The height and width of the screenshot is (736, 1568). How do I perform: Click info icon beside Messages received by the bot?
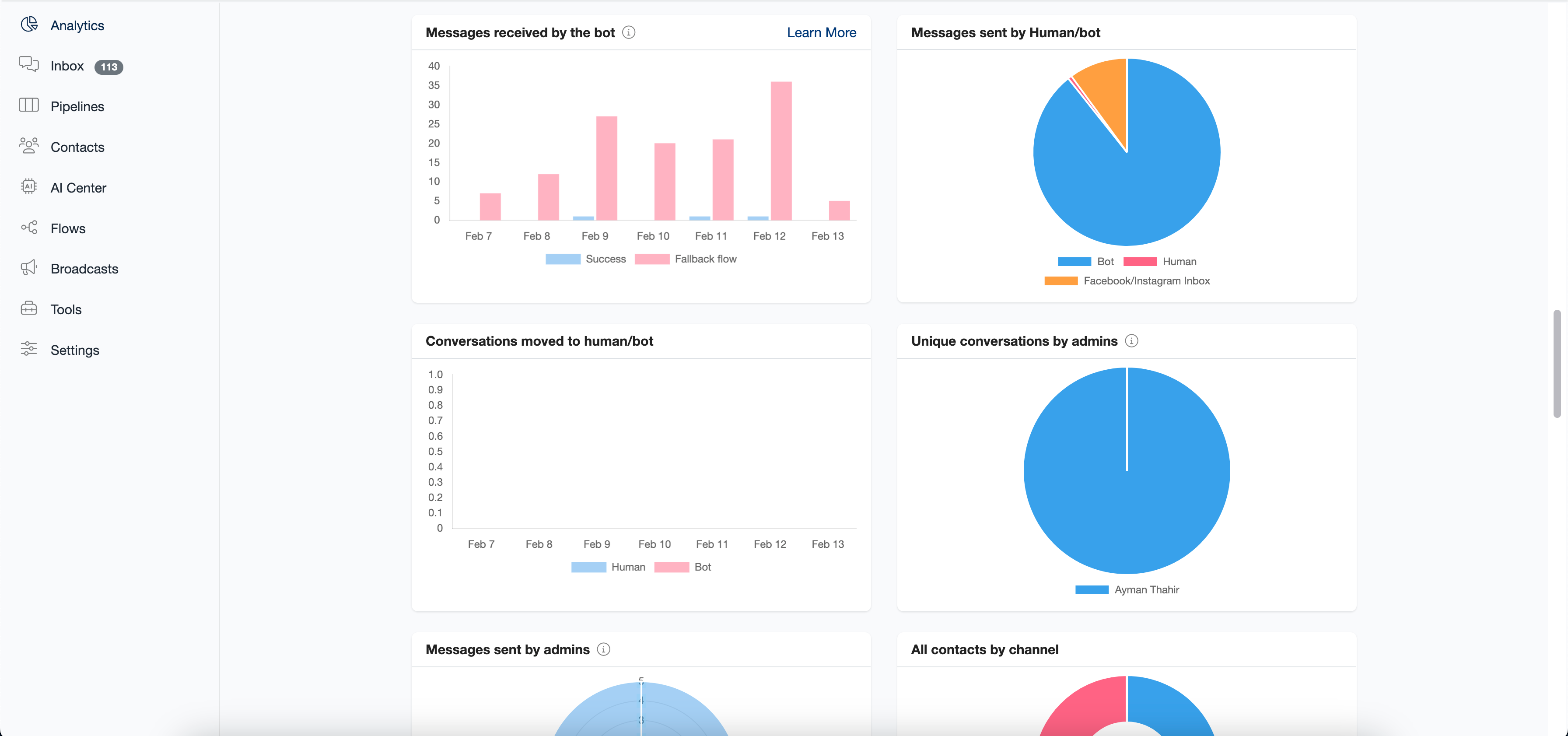click(x=629, y=32)
